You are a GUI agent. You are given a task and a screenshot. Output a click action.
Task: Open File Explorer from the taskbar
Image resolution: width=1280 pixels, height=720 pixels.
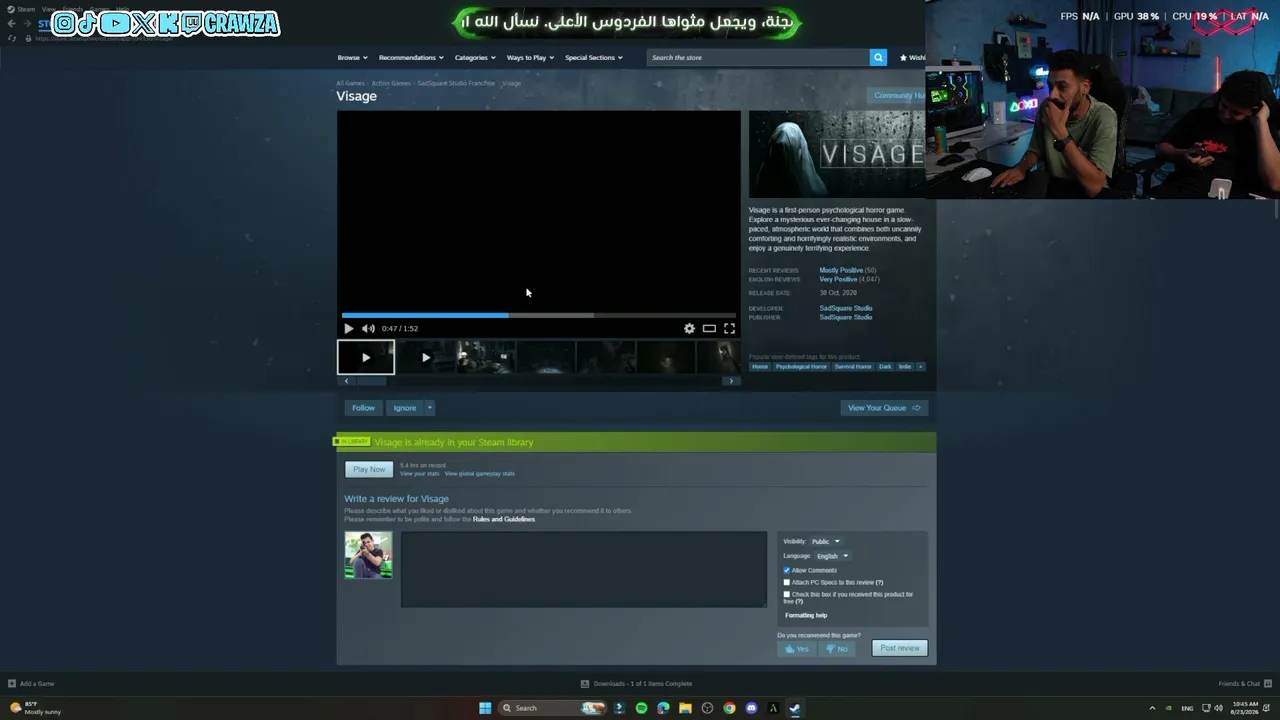(x=685, y=708)
